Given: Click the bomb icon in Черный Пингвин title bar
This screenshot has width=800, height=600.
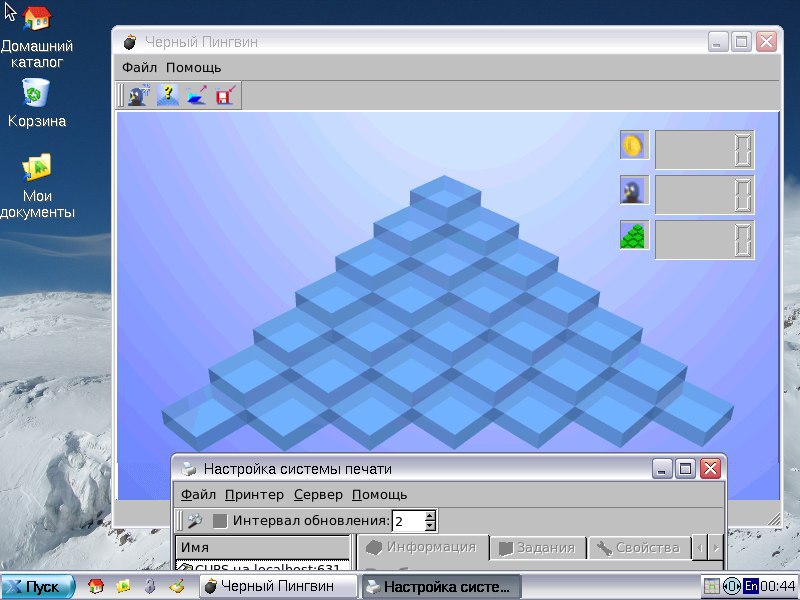Looking at the screenshot, I should tap(130, 42).
